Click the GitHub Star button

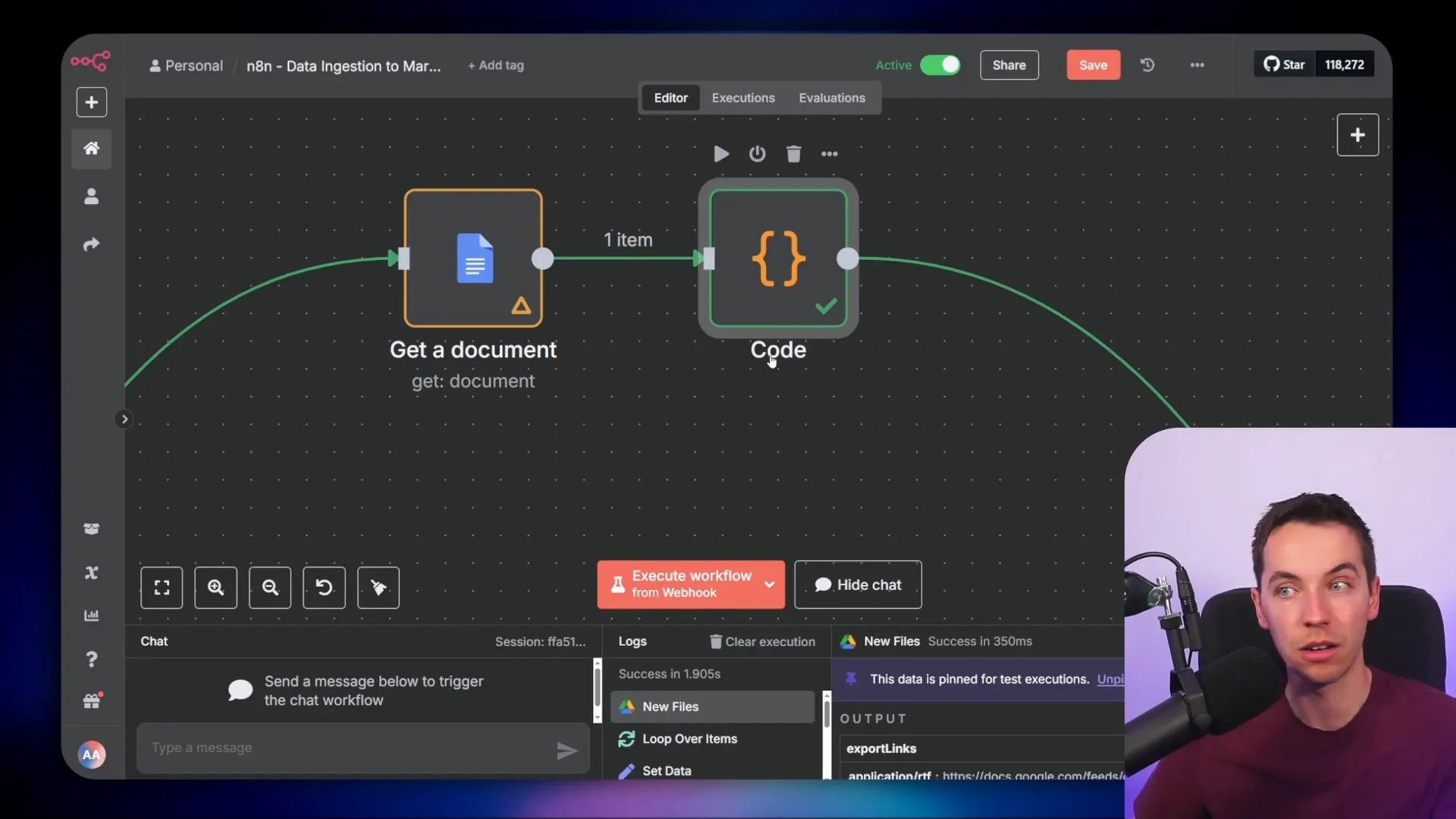(1284, 65)
